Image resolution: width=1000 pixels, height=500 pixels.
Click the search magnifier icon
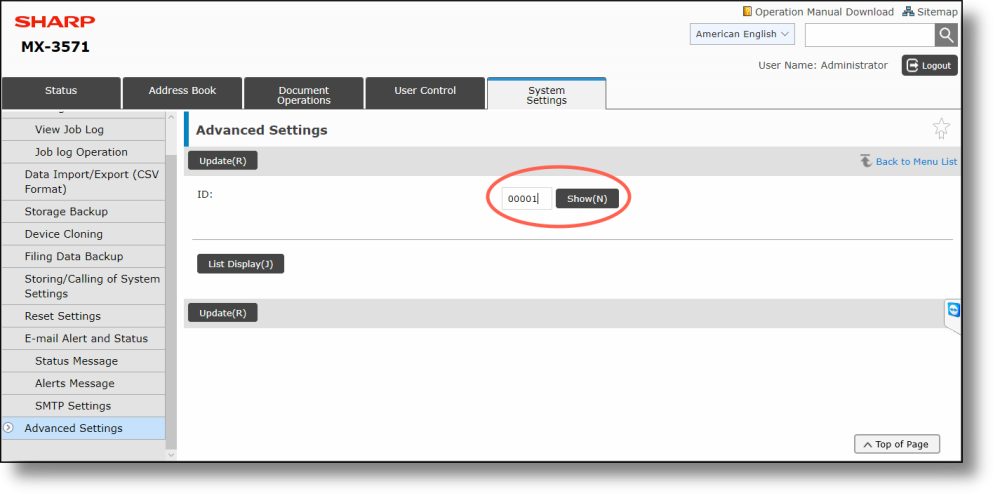click(x=946, y=34)
